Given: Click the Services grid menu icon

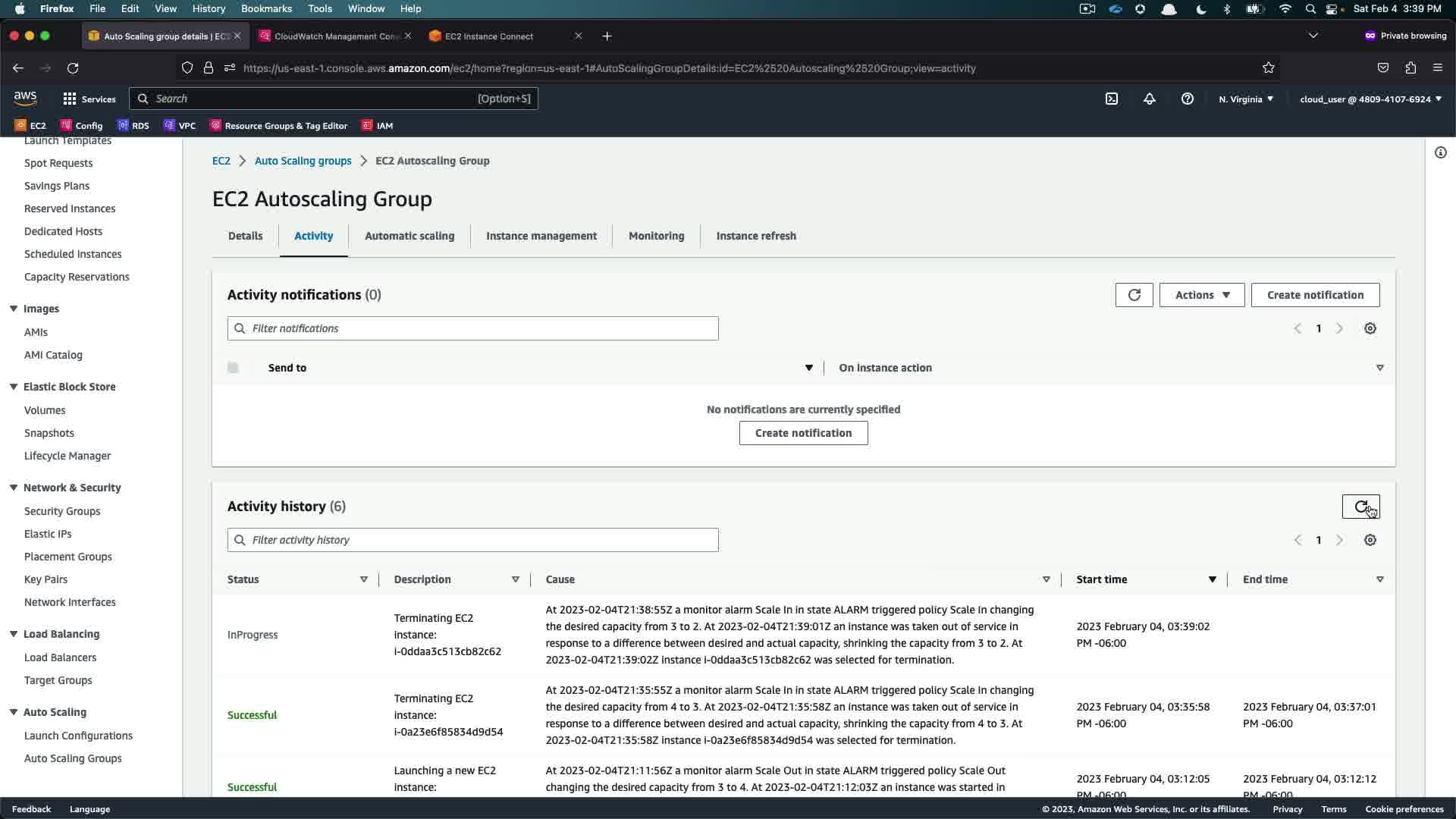Looking at the screenshot, I should pyautogui.click(x=70, y=99).
